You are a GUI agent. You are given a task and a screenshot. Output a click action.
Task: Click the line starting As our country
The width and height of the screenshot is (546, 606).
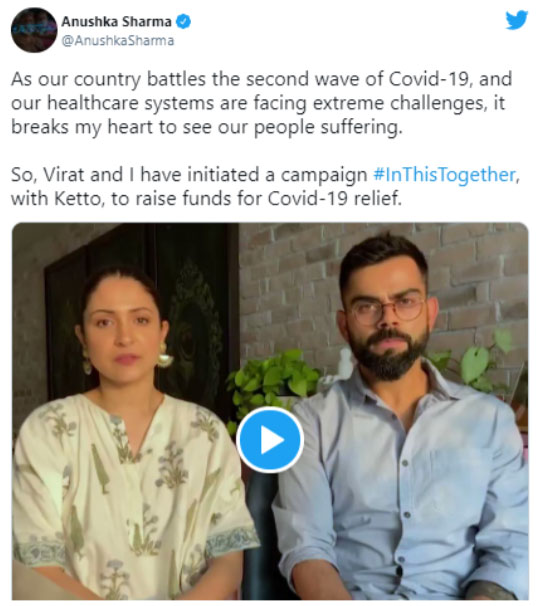coord(262,79)
